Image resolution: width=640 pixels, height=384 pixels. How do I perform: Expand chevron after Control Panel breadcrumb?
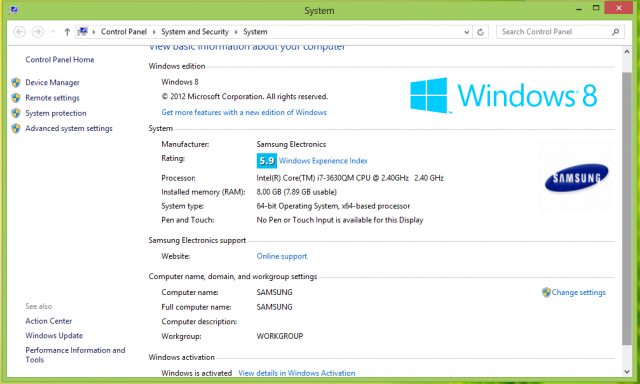(x=154, y=32)
